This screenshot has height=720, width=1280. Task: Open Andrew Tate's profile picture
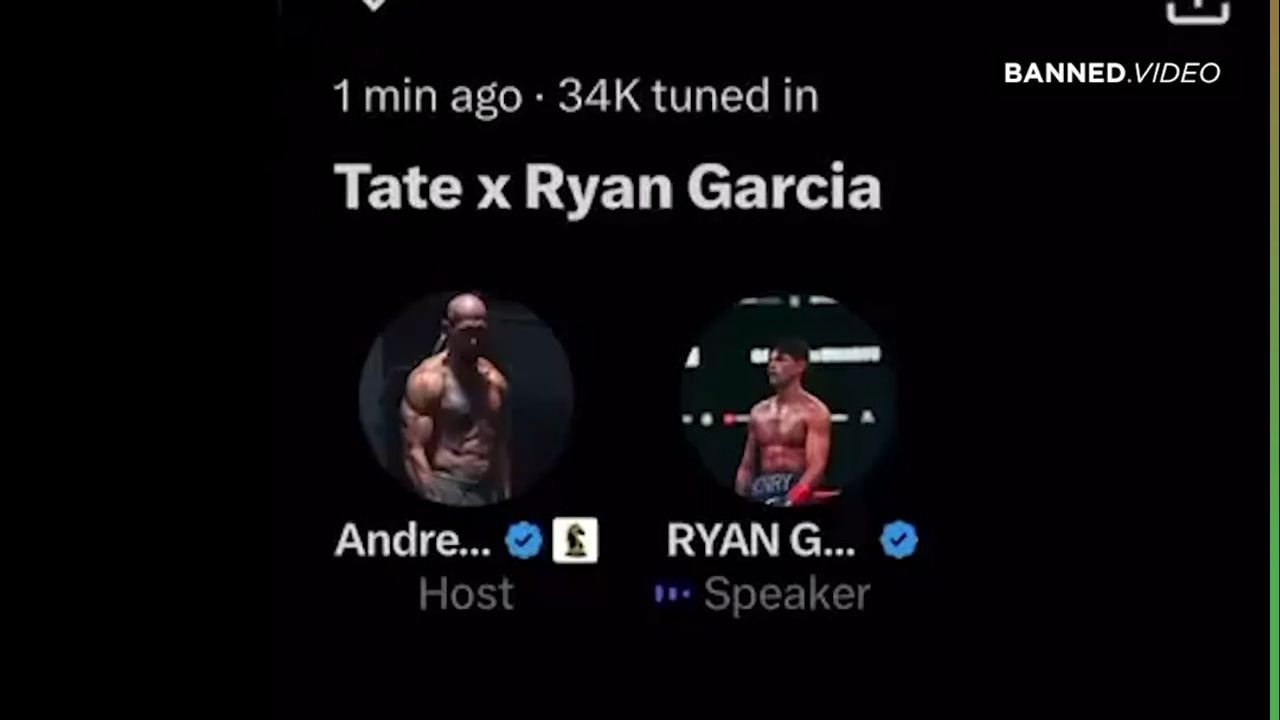point(465,398)
